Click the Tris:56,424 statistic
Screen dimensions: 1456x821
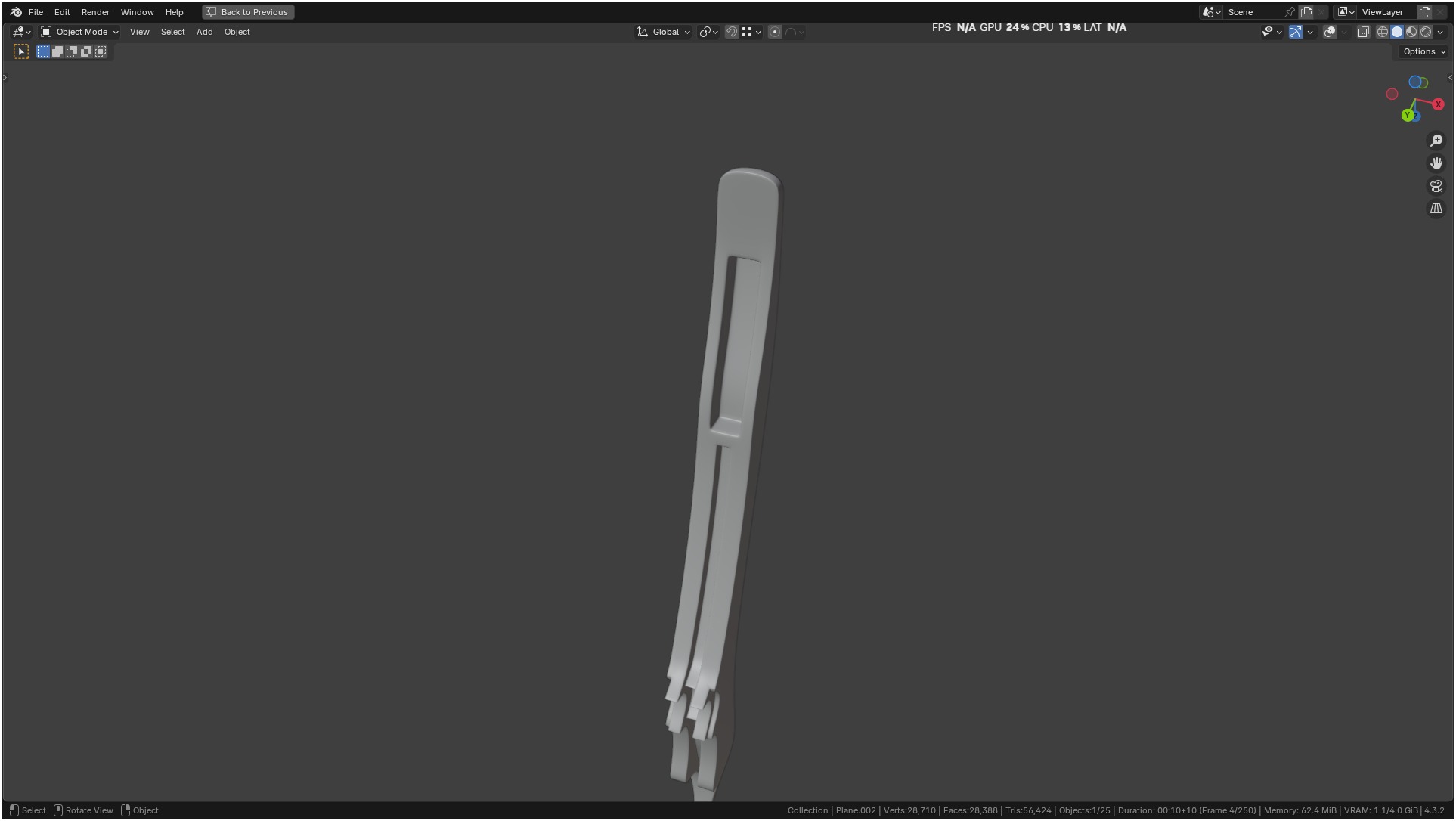pyautogui.click(x=1028, y=810)
